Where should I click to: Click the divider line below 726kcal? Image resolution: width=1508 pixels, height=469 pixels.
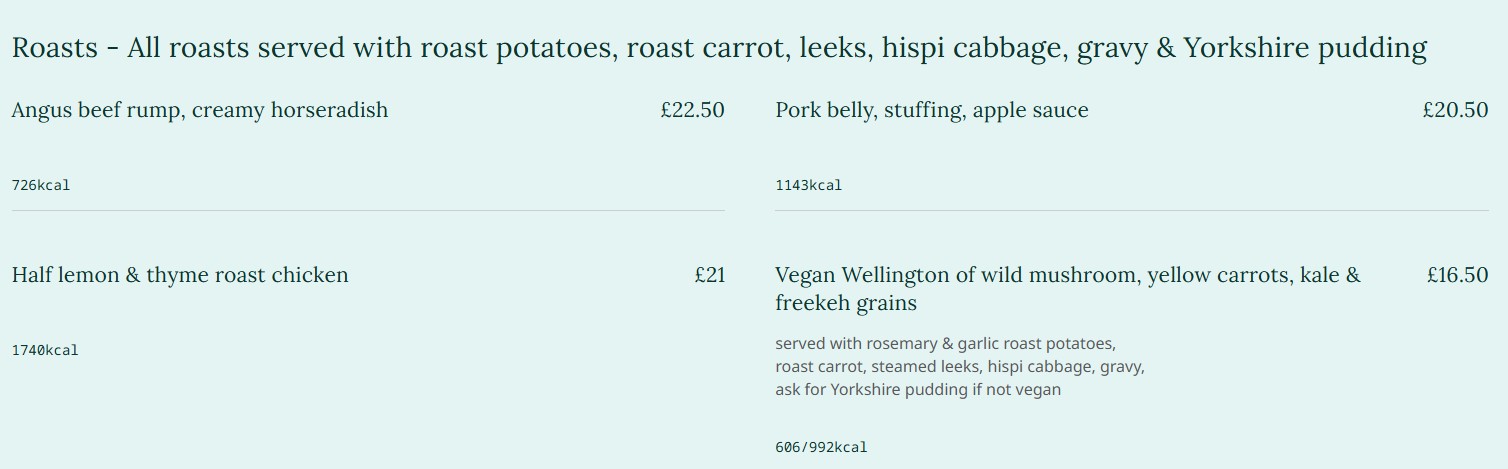pyautogui.click(x=368, y=211)
